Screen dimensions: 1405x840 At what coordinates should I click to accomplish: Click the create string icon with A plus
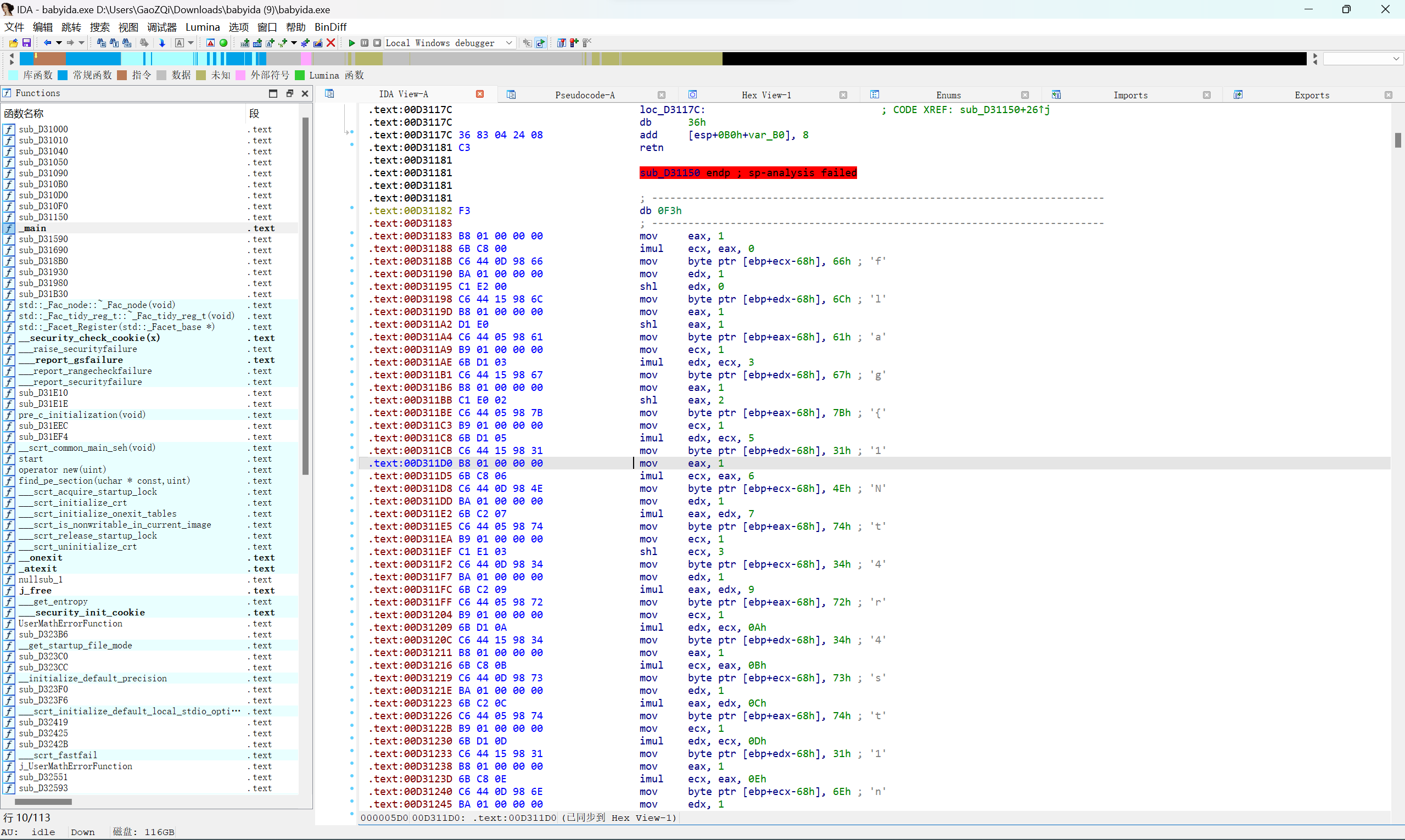point(271,43)
